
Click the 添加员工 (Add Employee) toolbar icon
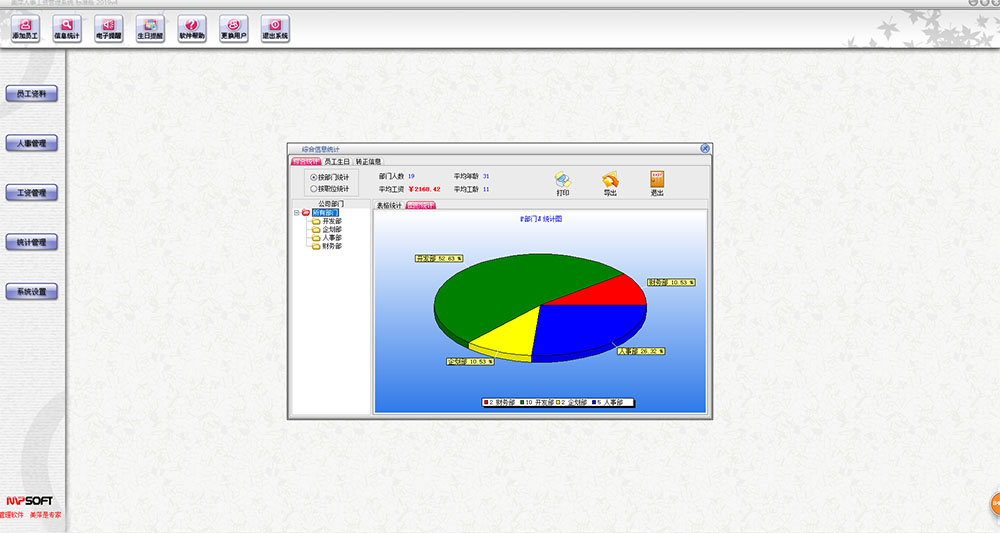tap(25, 28)
